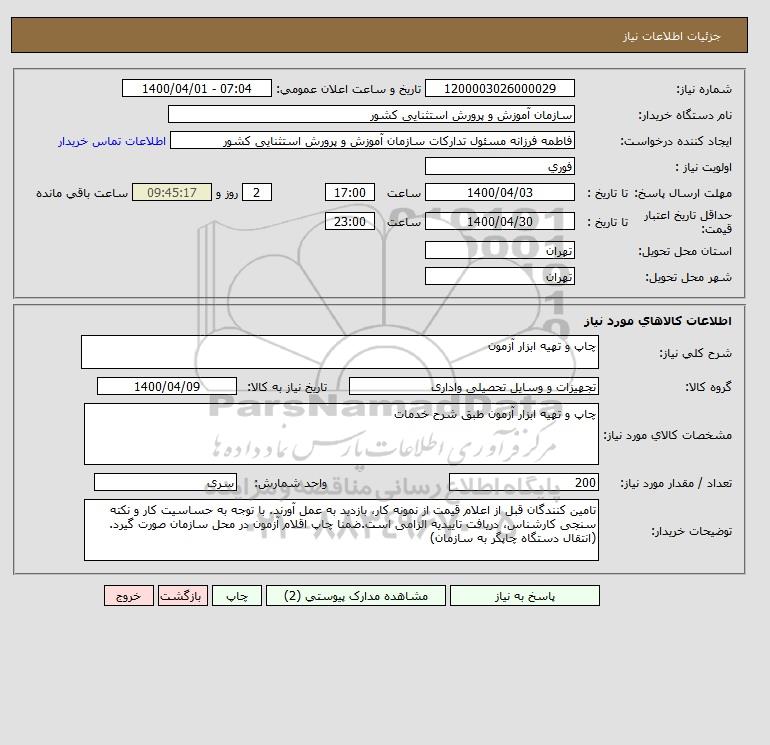This screenshot has width=770, height=745.
Task: Open 'اطلاعات تماس خریدار' link
Action: 112,141
